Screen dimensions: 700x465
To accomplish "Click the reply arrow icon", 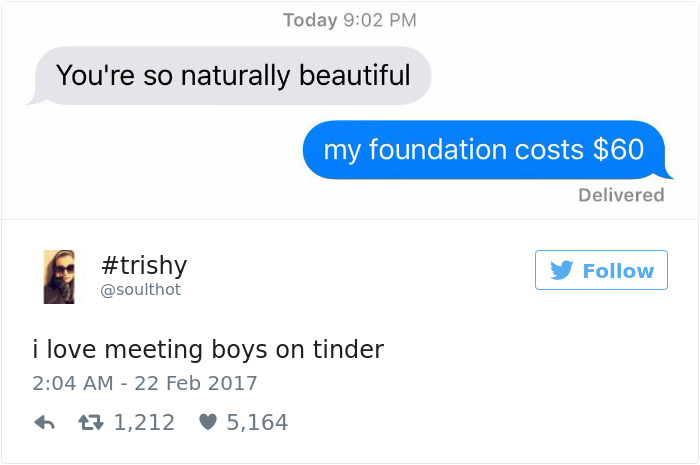I will tap(43, 423).
